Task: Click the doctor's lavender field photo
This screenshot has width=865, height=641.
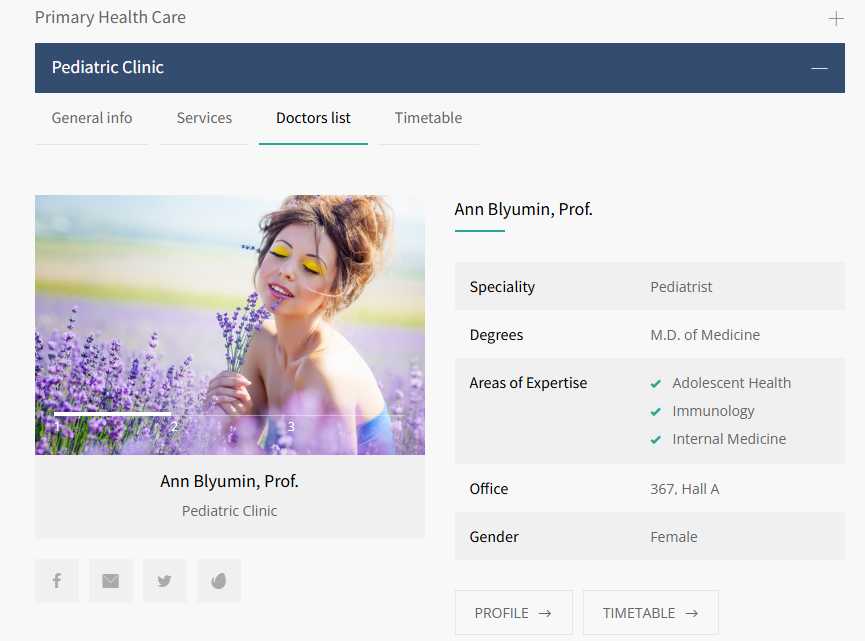Action: pyautogui.click(x=230, y=325)
